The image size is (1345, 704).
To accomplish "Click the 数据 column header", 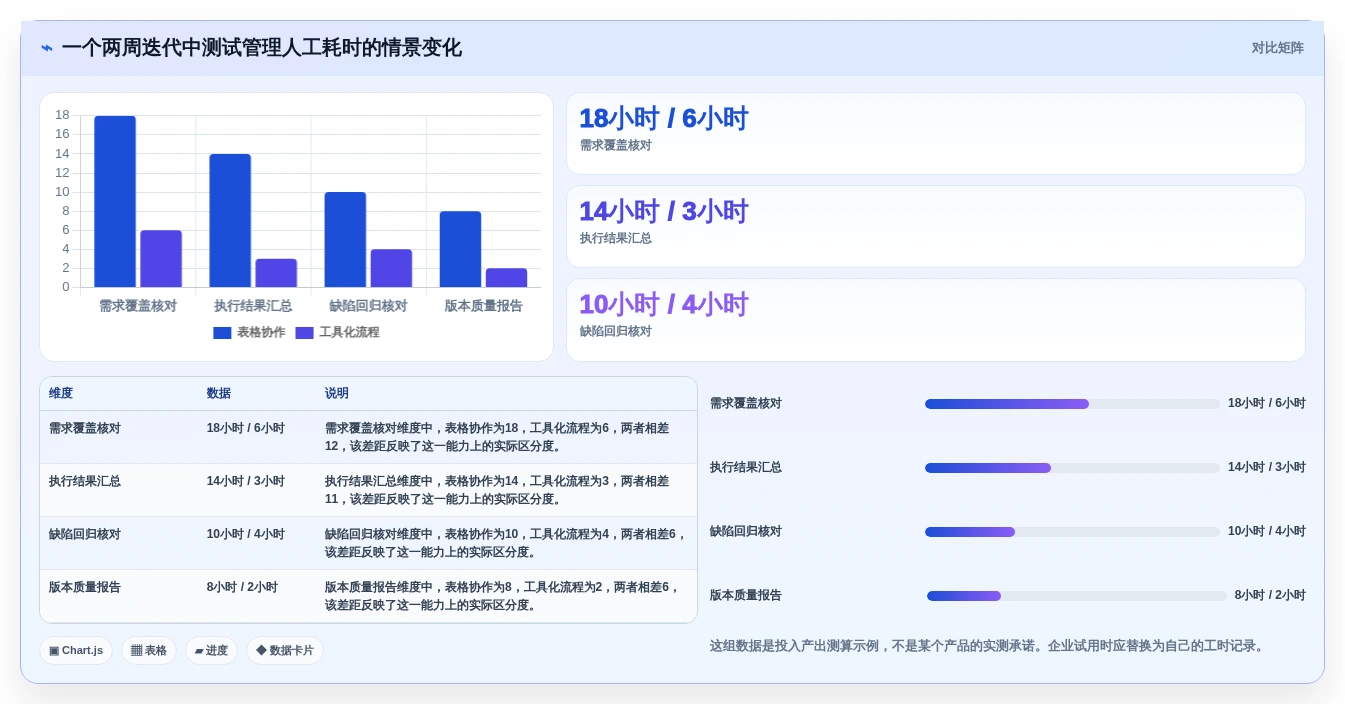I will point(219,394).
